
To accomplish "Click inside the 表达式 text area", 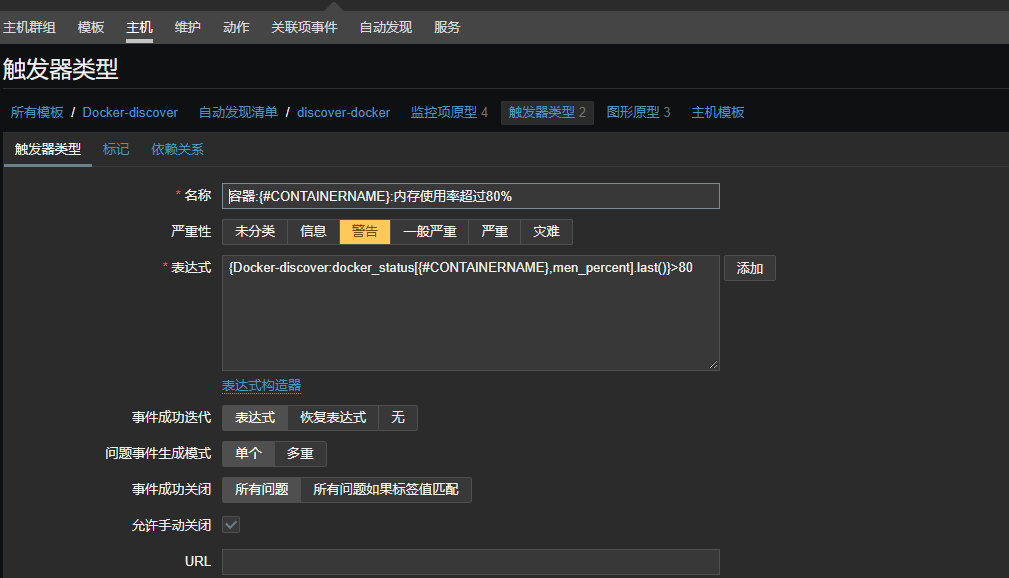I will pyautogui.click(x=470, y=313).
